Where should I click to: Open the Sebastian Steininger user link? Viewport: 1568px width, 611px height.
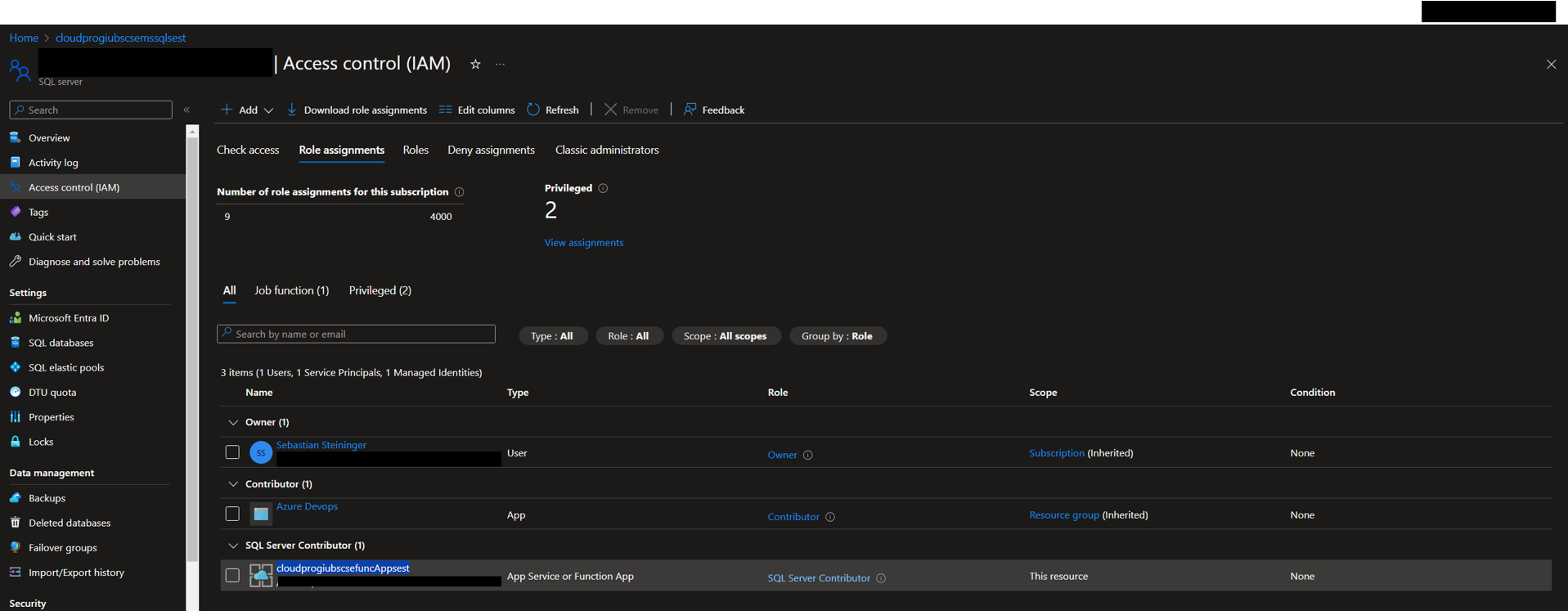[x=321, y=445]
